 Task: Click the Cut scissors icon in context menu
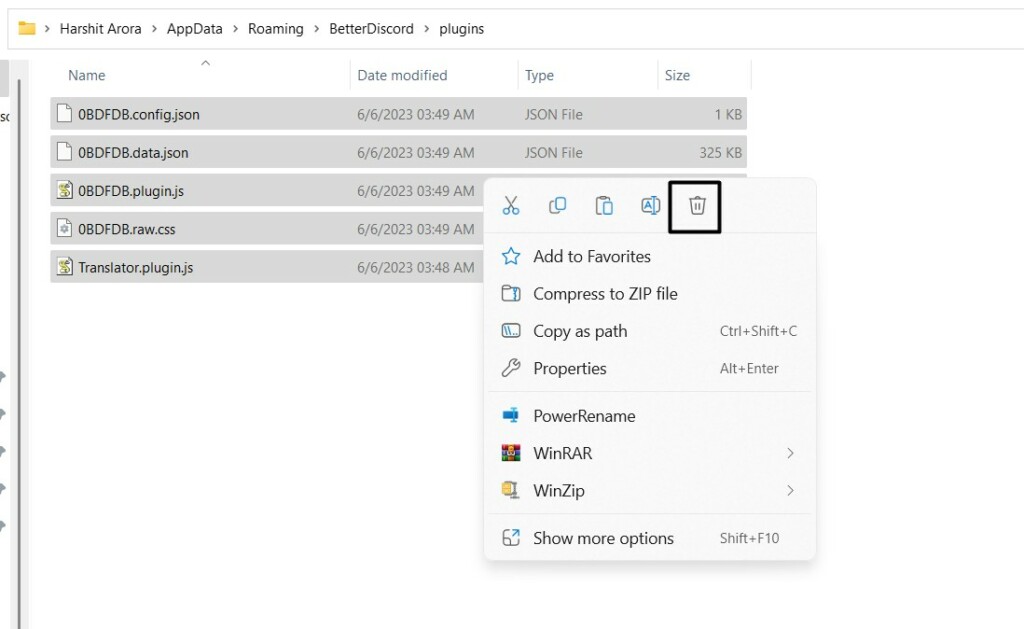511,206
